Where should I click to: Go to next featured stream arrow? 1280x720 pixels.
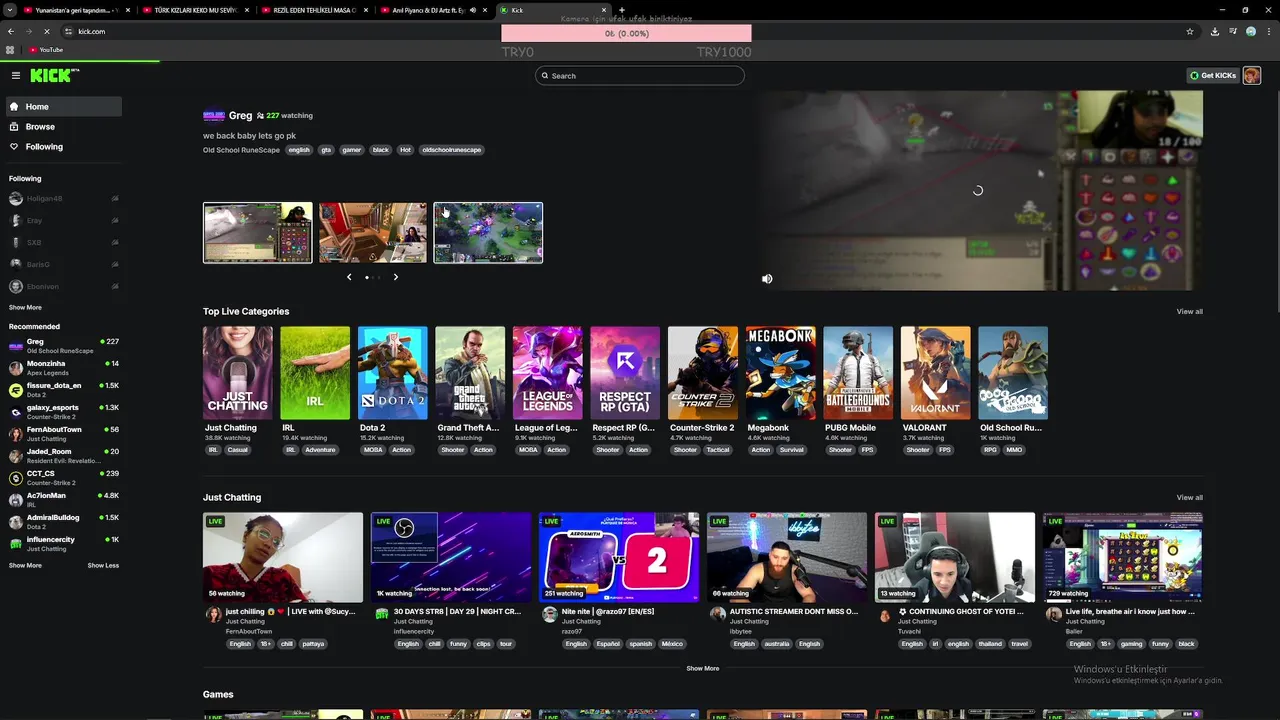(395, 277)
